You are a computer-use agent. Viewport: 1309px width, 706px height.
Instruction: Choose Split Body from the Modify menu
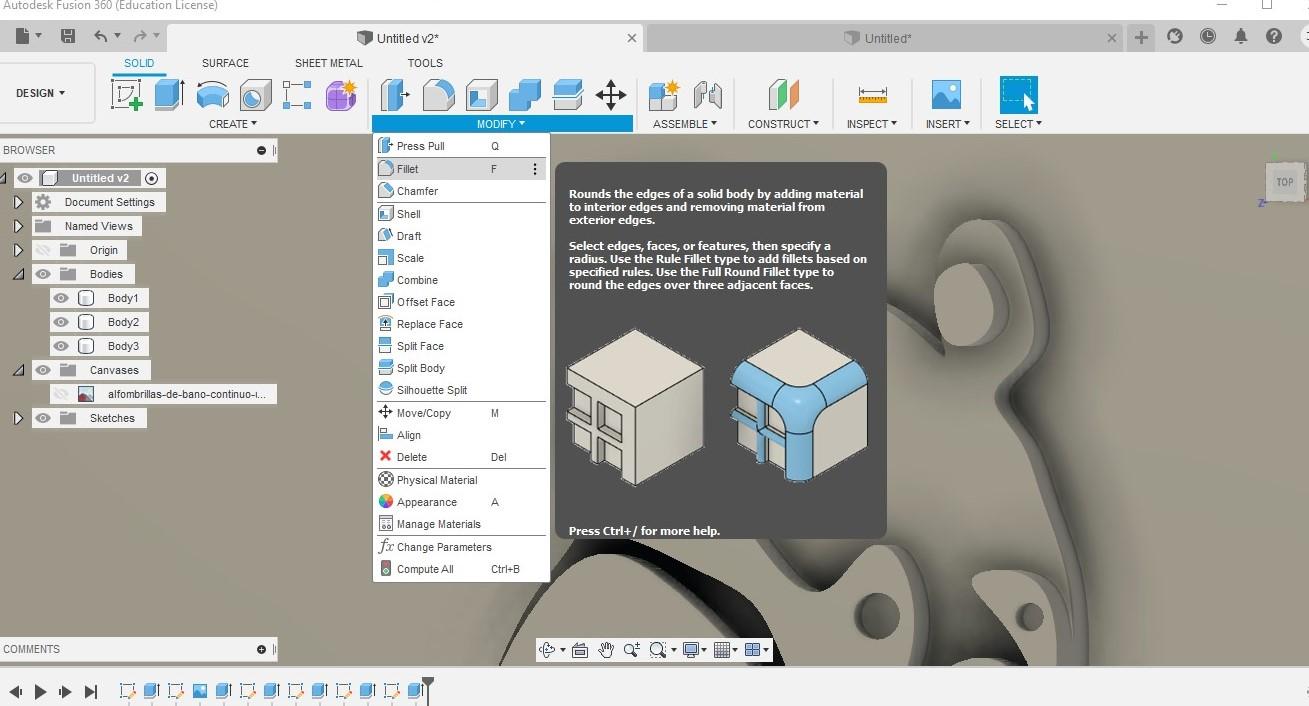click(461, 368)
